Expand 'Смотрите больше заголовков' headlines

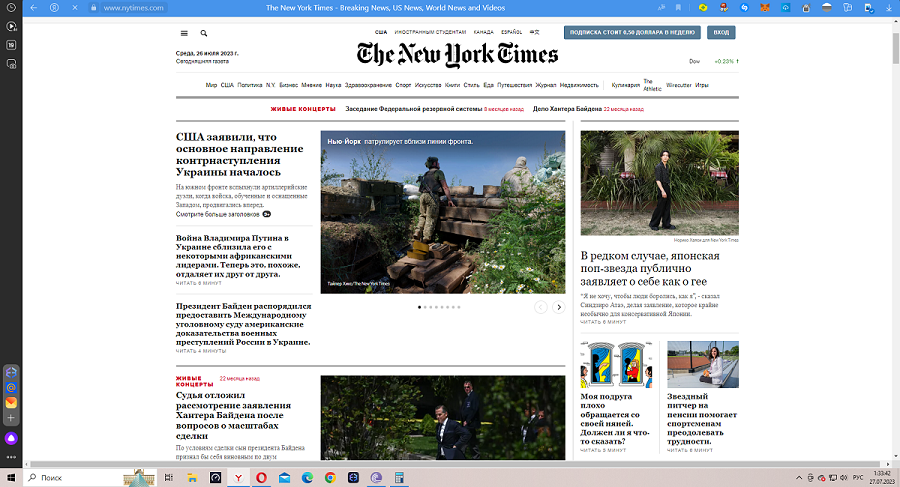[x=223, y=214]
